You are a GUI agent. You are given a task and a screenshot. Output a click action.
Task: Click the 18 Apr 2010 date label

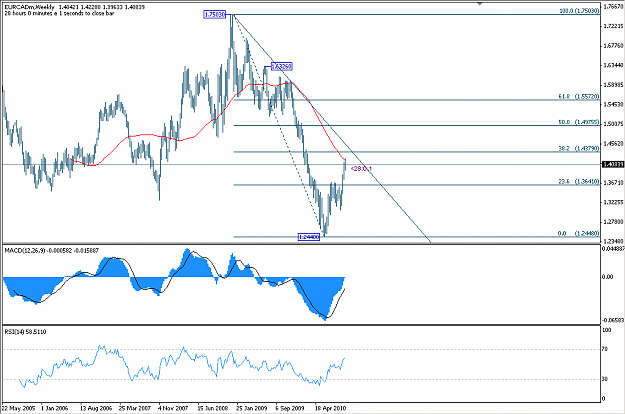pyautogui.click(x=330, y=408)
